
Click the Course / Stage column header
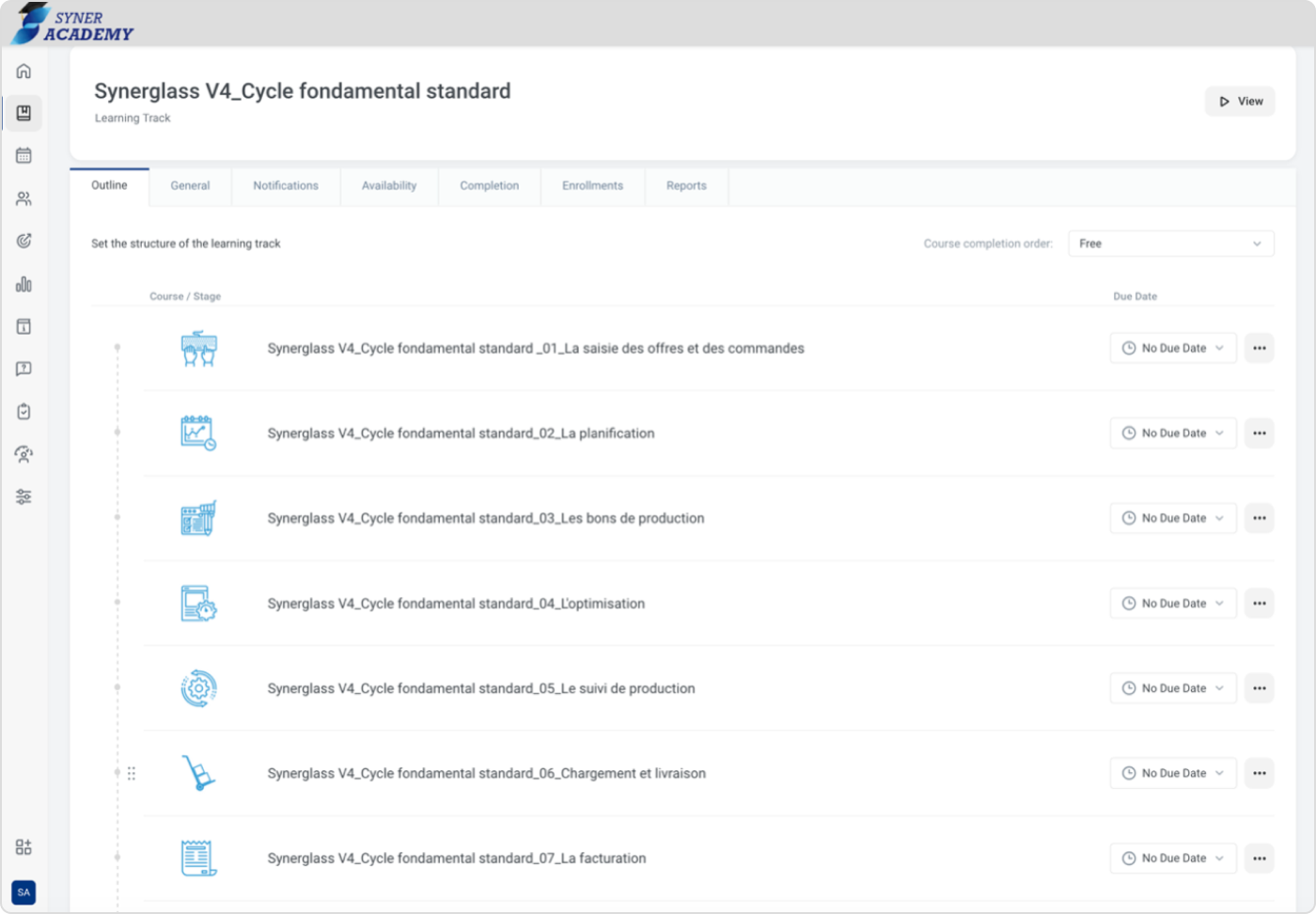click(x=185, y=296)
